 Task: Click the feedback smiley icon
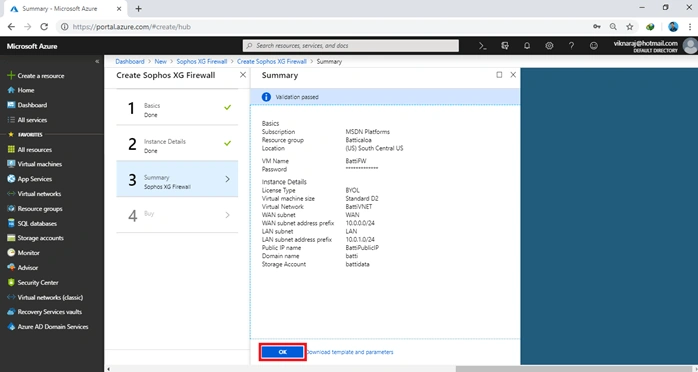tap(593, 46)
